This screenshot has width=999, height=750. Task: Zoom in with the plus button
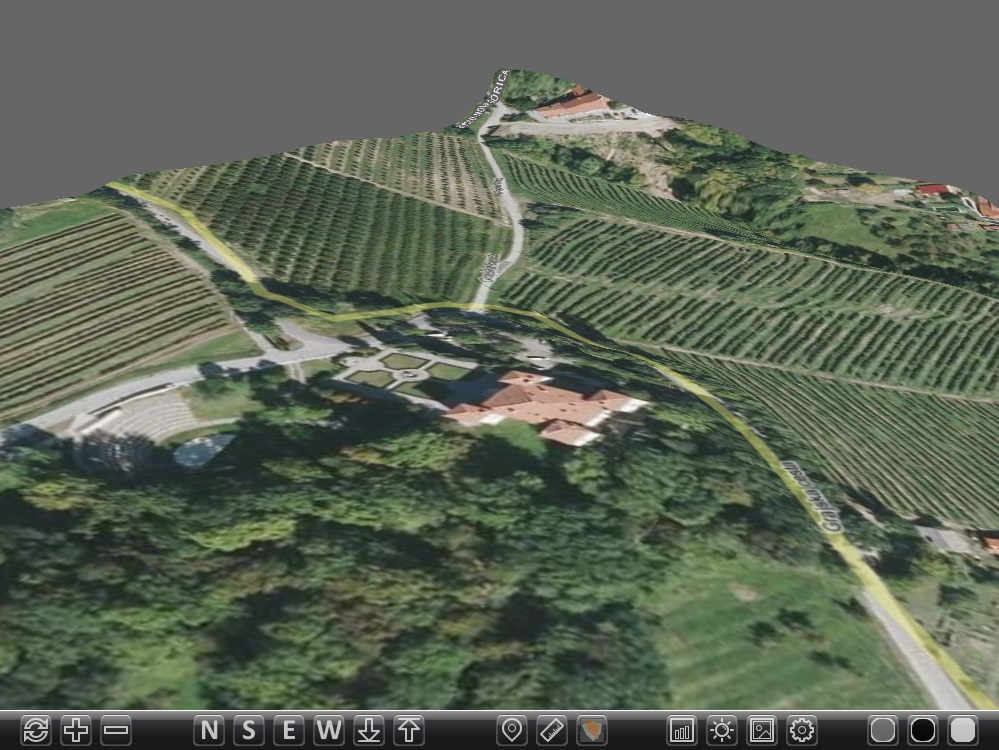tap(76, 730)
